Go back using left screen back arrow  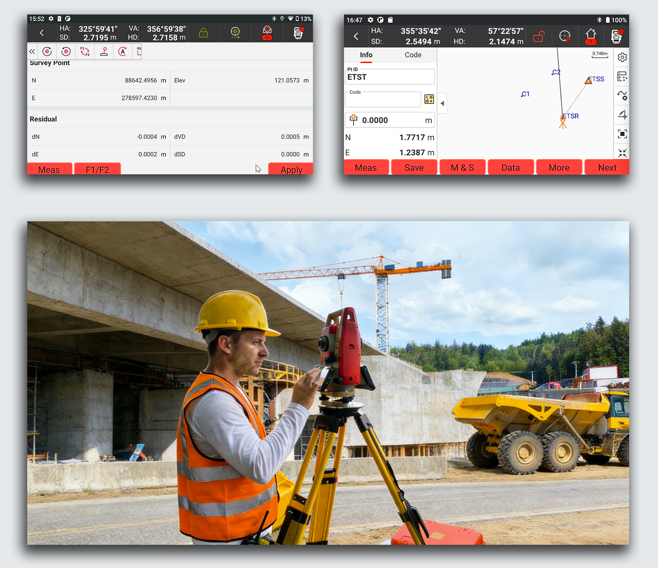[41, 33]
